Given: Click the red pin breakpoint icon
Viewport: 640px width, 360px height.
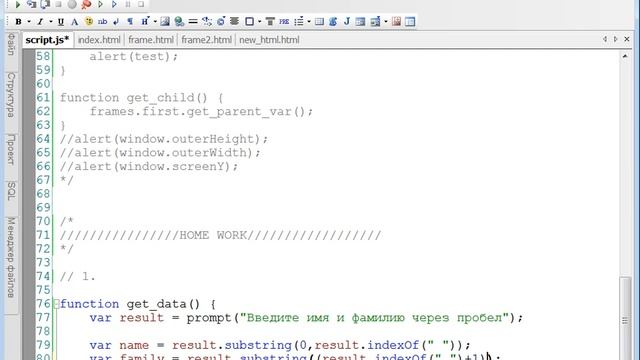Looking at the screenshot, I should point(86,4).
